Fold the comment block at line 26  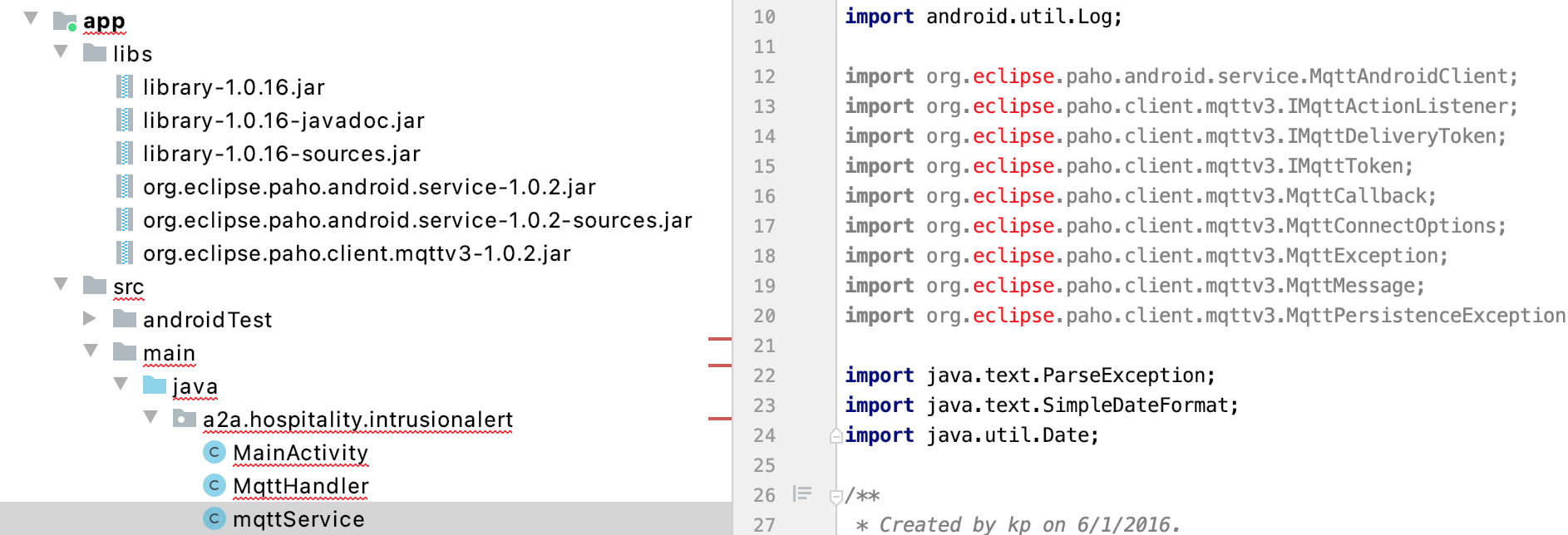[836, 496]
